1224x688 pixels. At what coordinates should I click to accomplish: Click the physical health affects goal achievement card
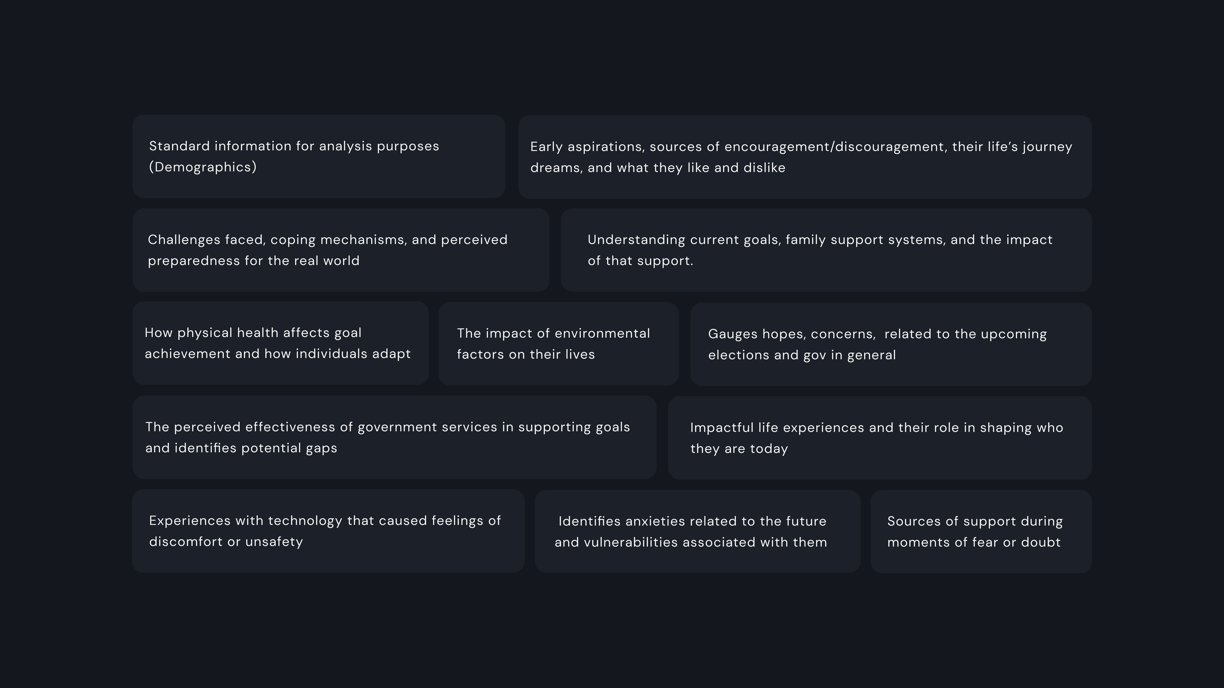point(281,343)
